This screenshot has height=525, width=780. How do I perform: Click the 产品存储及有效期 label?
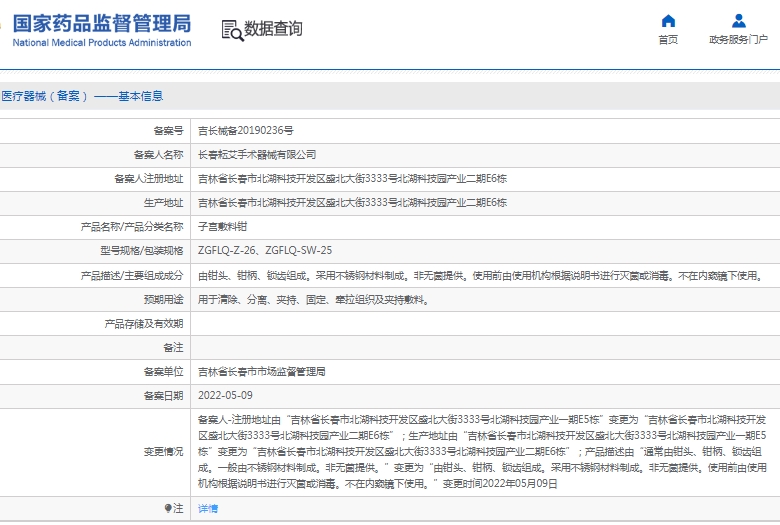[144, 324]
